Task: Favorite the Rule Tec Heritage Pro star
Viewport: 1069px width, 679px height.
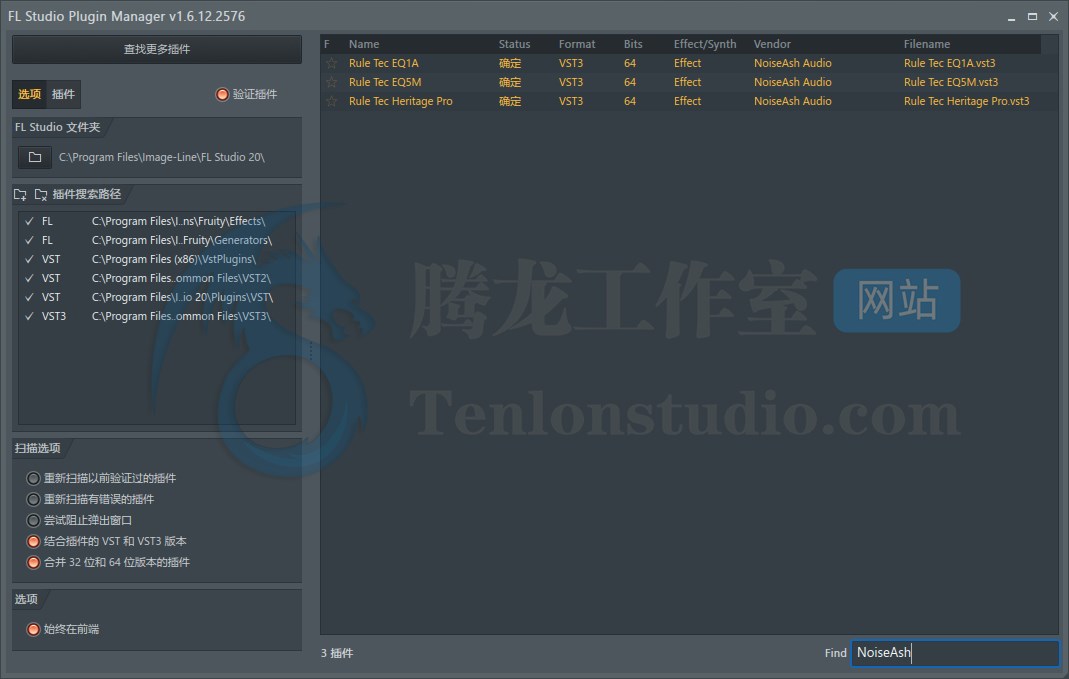Action: pyautogui.click(x=331, y=102)
